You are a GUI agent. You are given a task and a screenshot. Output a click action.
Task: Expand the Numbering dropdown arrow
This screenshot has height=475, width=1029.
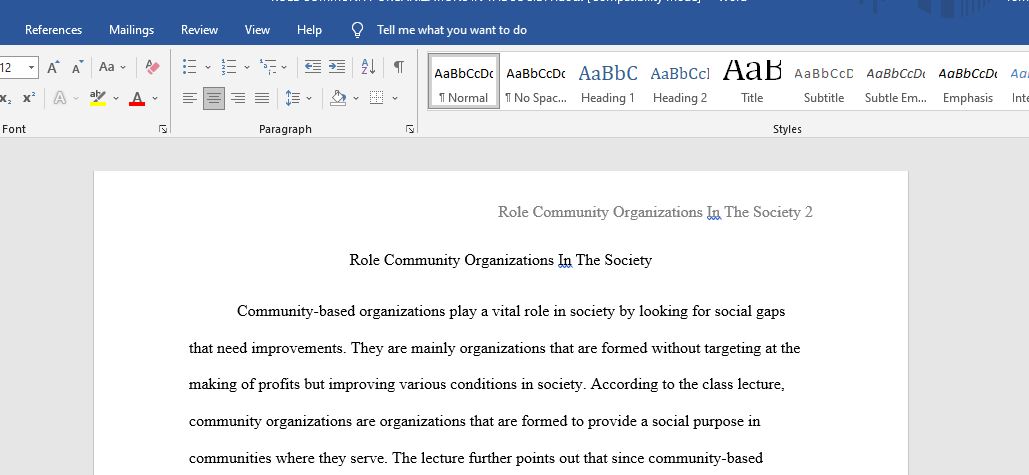[x=247, y=67]
